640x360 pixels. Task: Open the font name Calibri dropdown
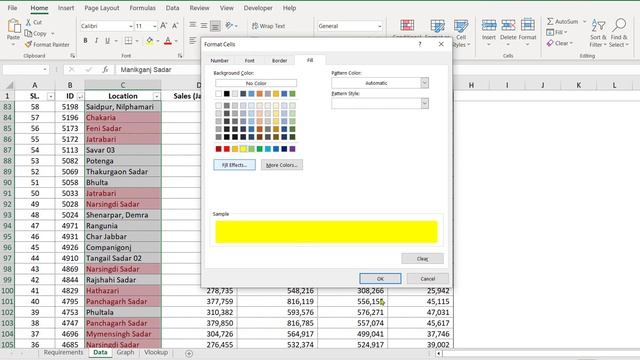click(131, 26)
